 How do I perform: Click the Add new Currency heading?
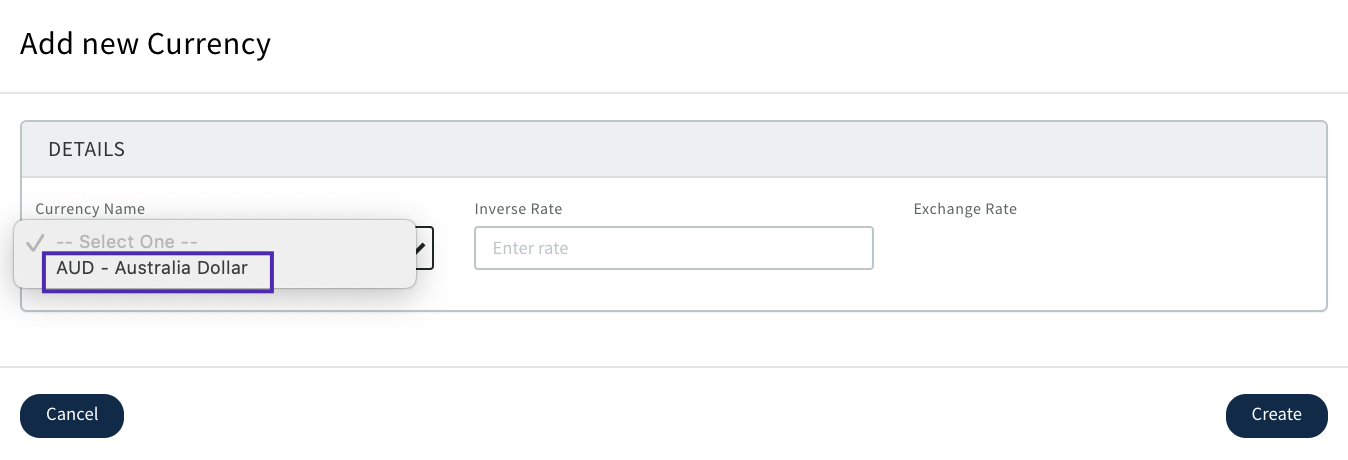click(x=145, y=44)
